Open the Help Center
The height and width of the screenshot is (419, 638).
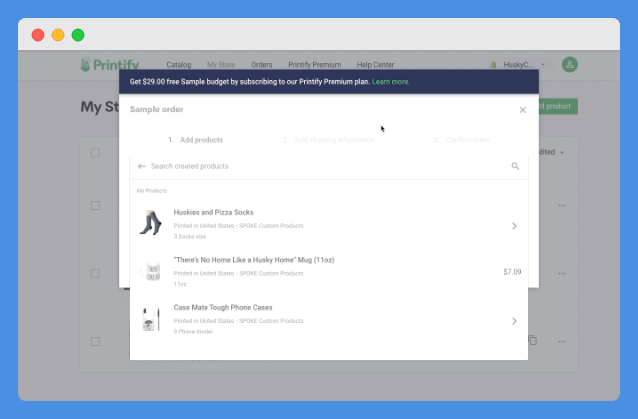[375, 65]
